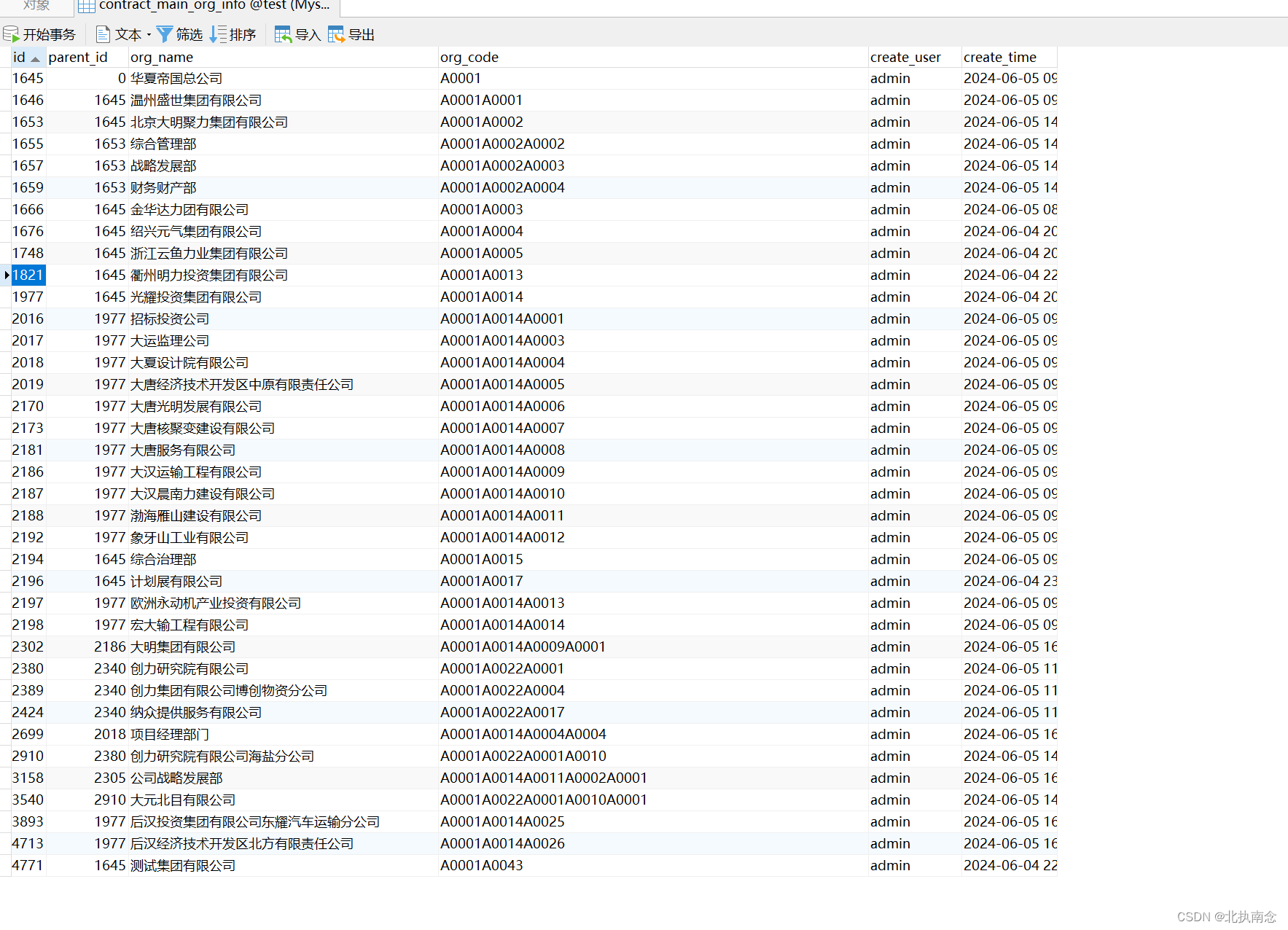Select the cell 衢州明力投资集团有限公司
This screenshot has width=1288, height=930.
point(283,276)
